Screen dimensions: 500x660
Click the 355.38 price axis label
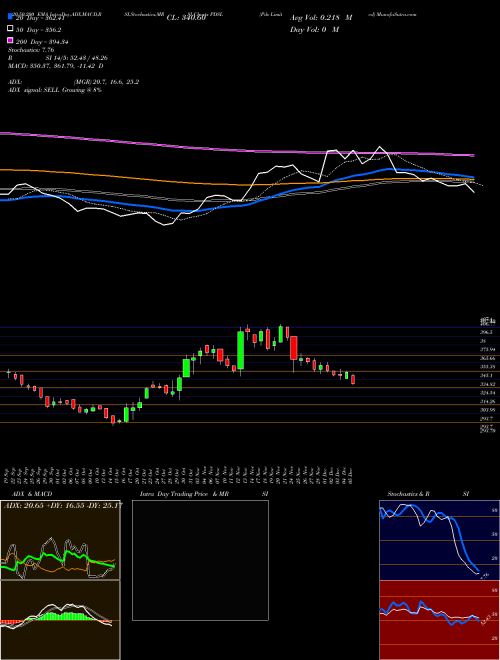tap(490, 367)
